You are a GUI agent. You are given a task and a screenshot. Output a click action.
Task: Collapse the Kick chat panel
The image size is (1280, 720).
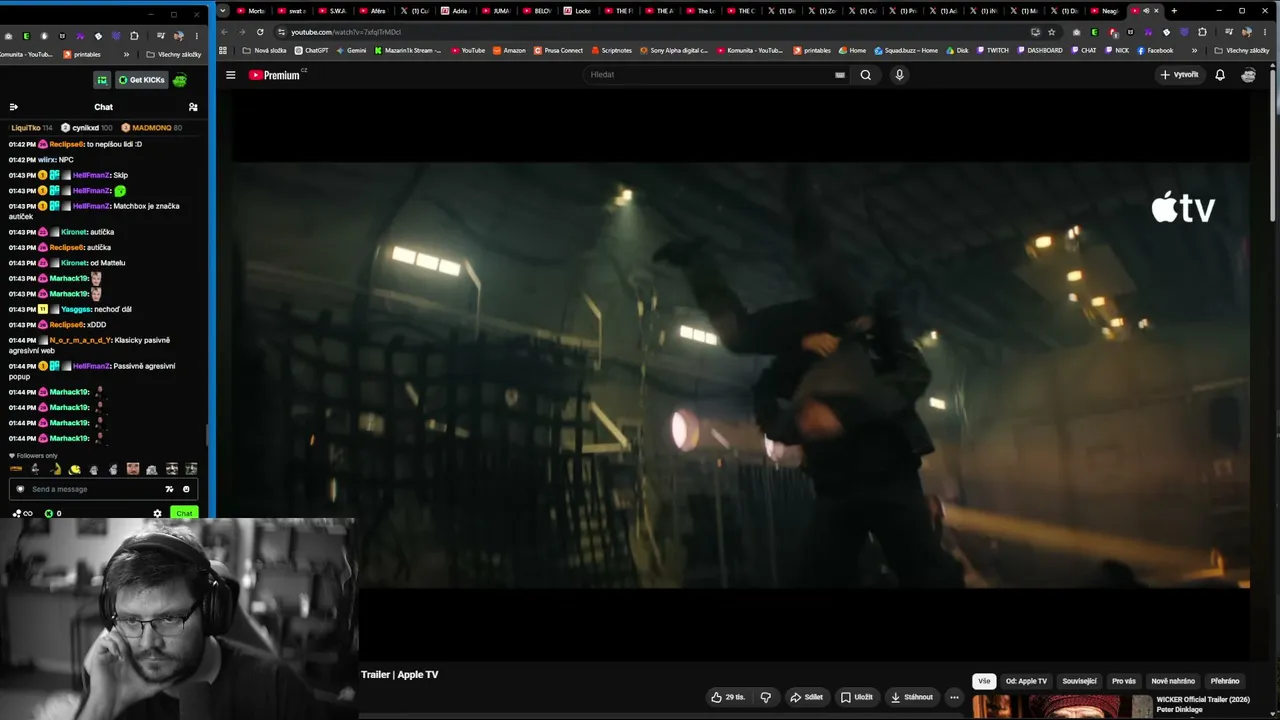14,107
